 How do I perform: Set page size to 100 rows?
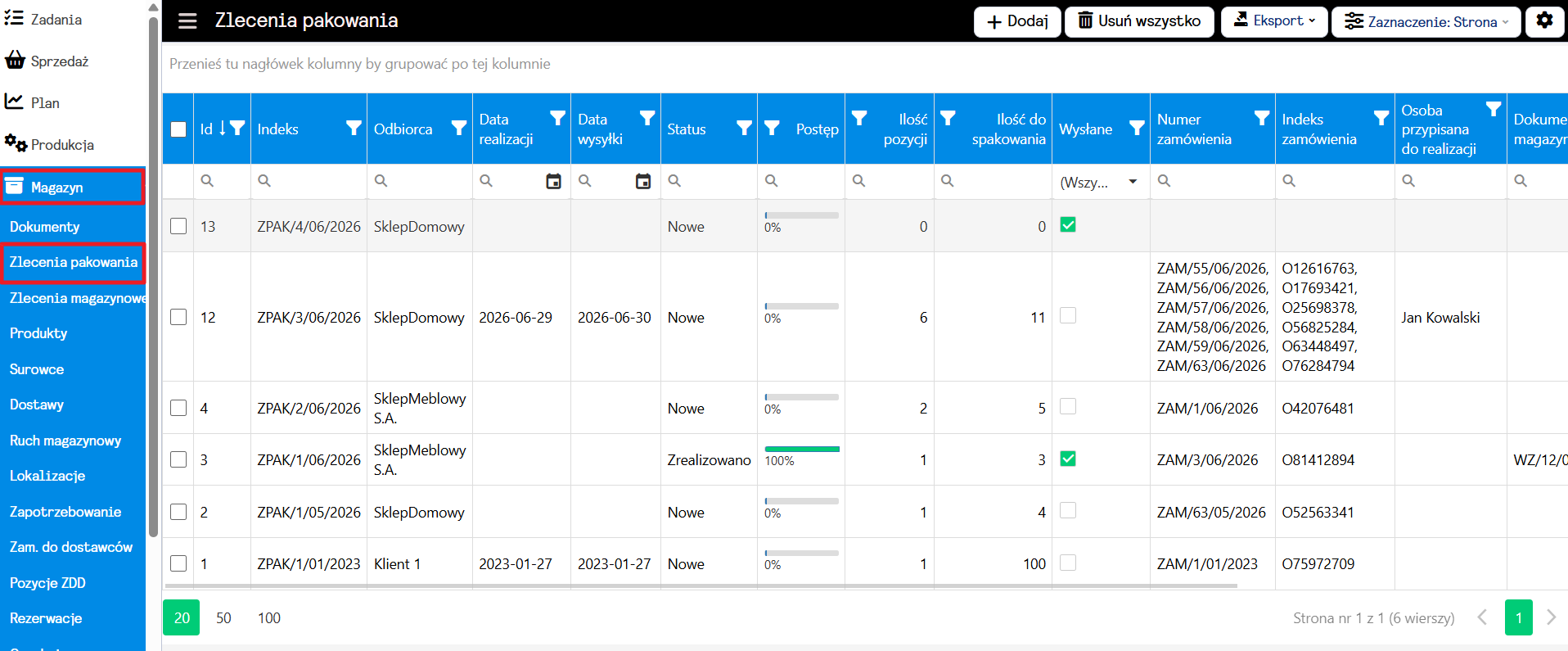(269, 618)
